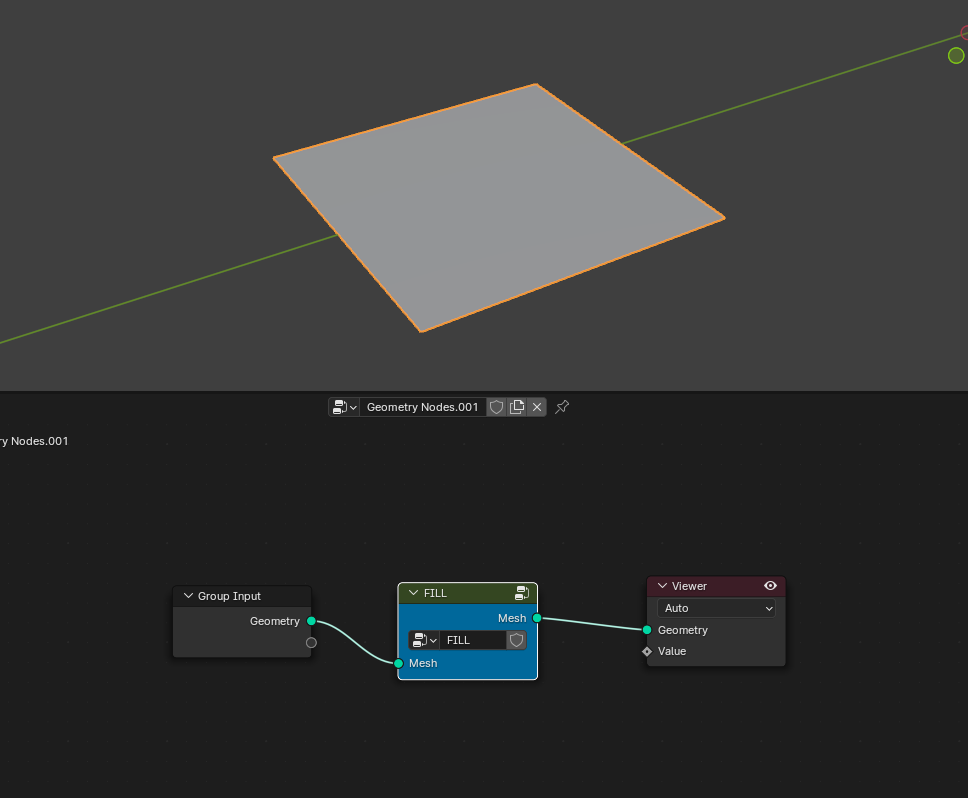Open FILL node group edit icon
The width and height of the screenshot is (968, 798).
522,593
